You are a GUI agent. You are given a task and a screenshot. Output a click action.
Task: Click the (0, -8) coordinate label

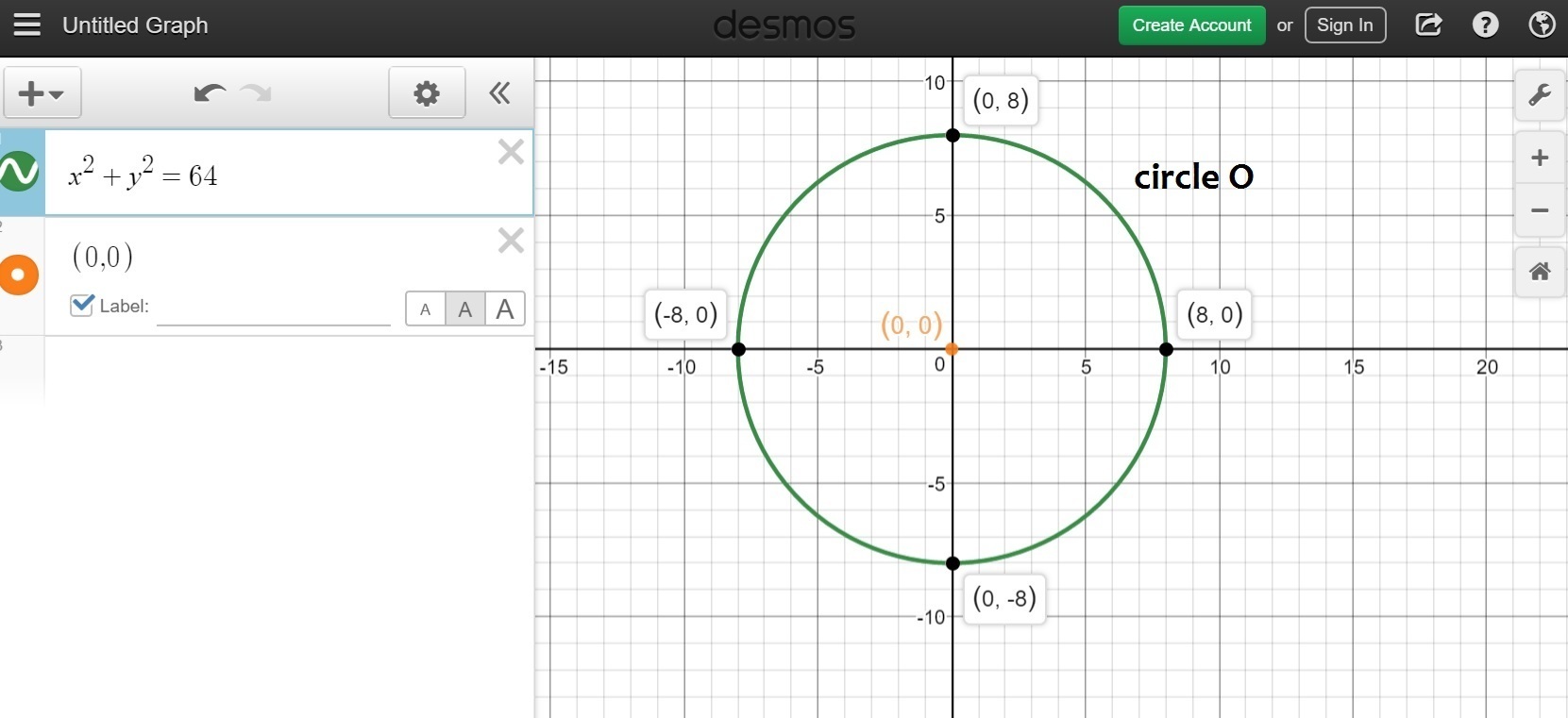tap(1004, 598)
